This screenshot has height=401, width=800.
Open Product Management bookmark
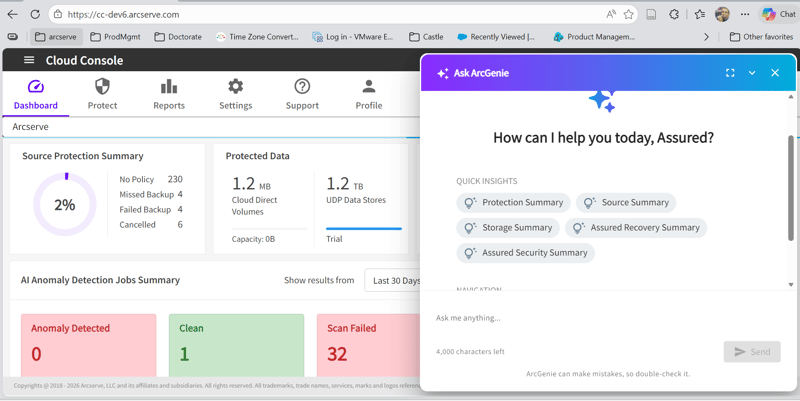(594, 37)
